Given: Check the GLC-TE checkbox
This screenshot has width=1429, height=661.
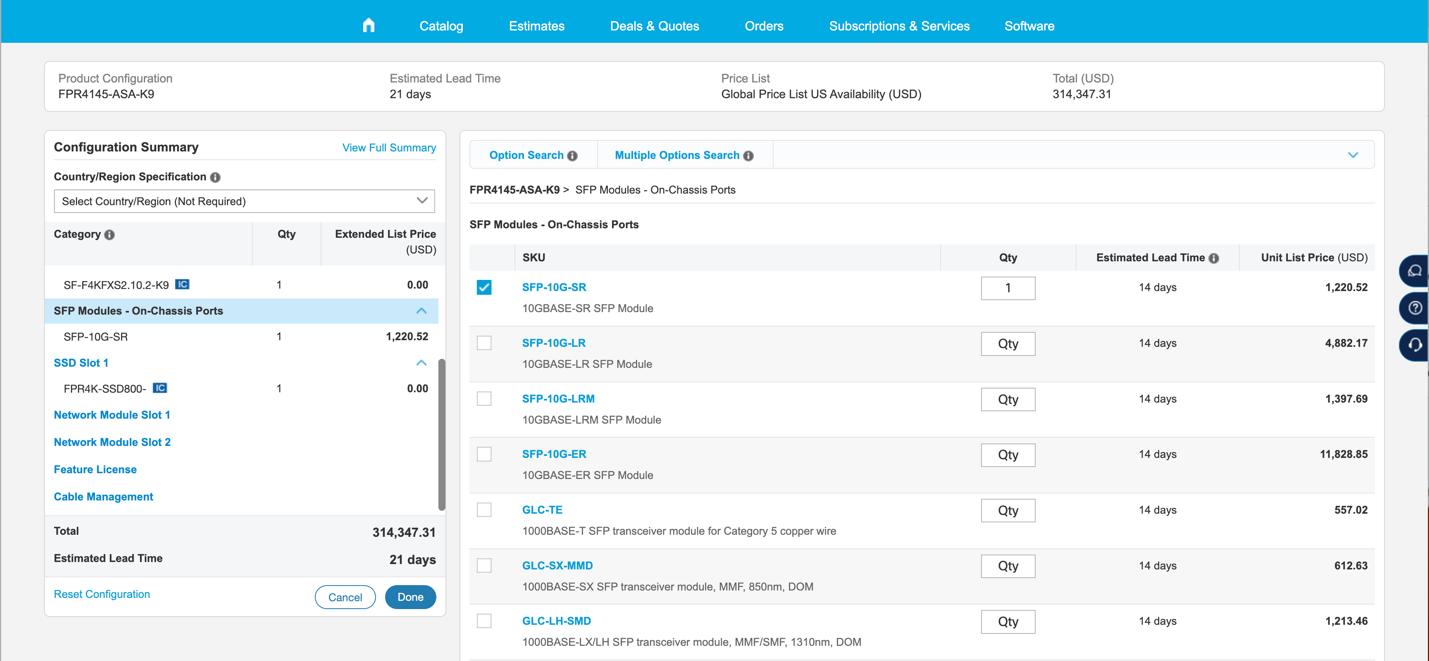Looking at the screenshot, I should click(484, 510).
